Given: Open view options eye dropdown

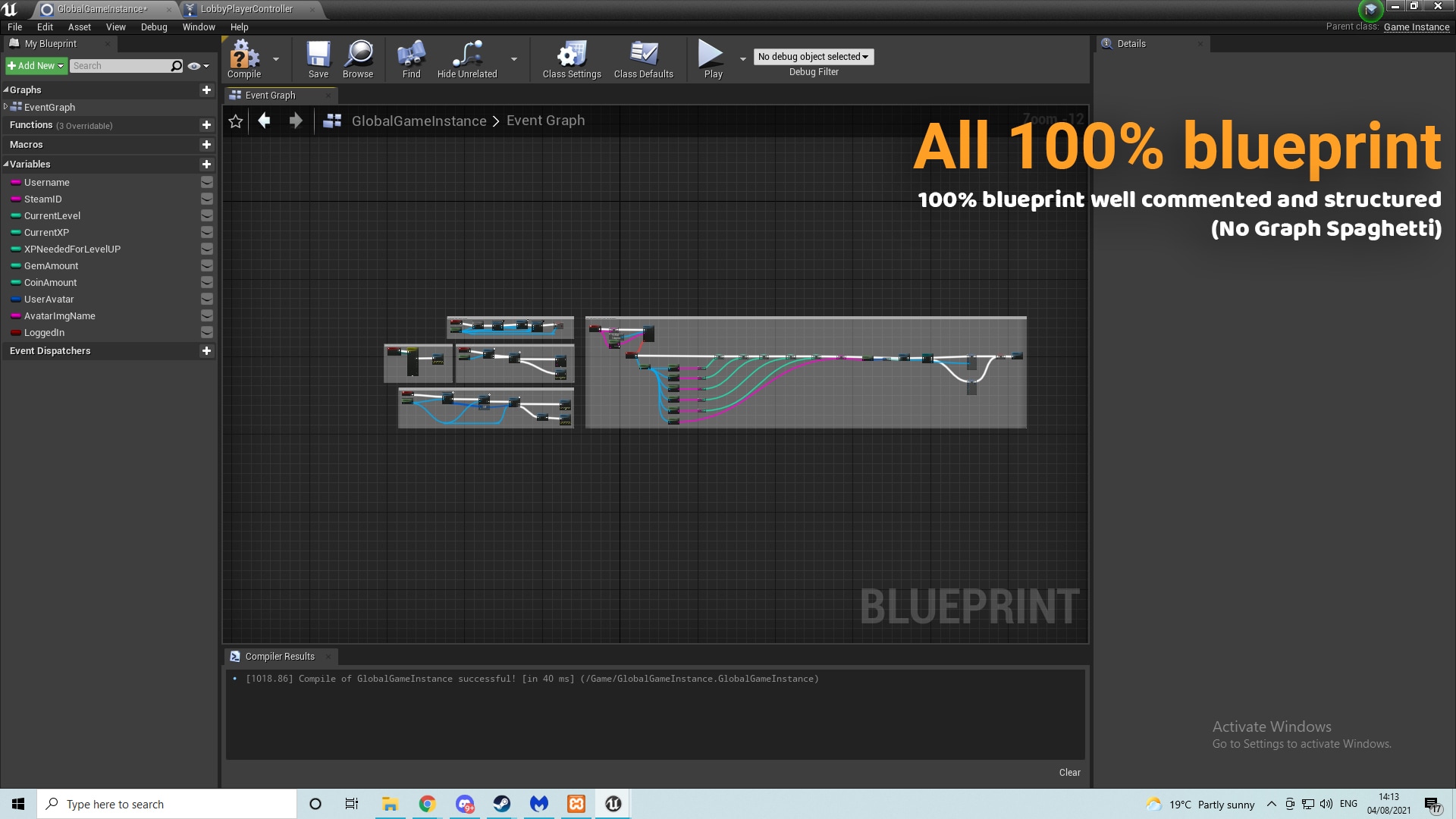Looking at the screenshot, I should tap(199, 66).
